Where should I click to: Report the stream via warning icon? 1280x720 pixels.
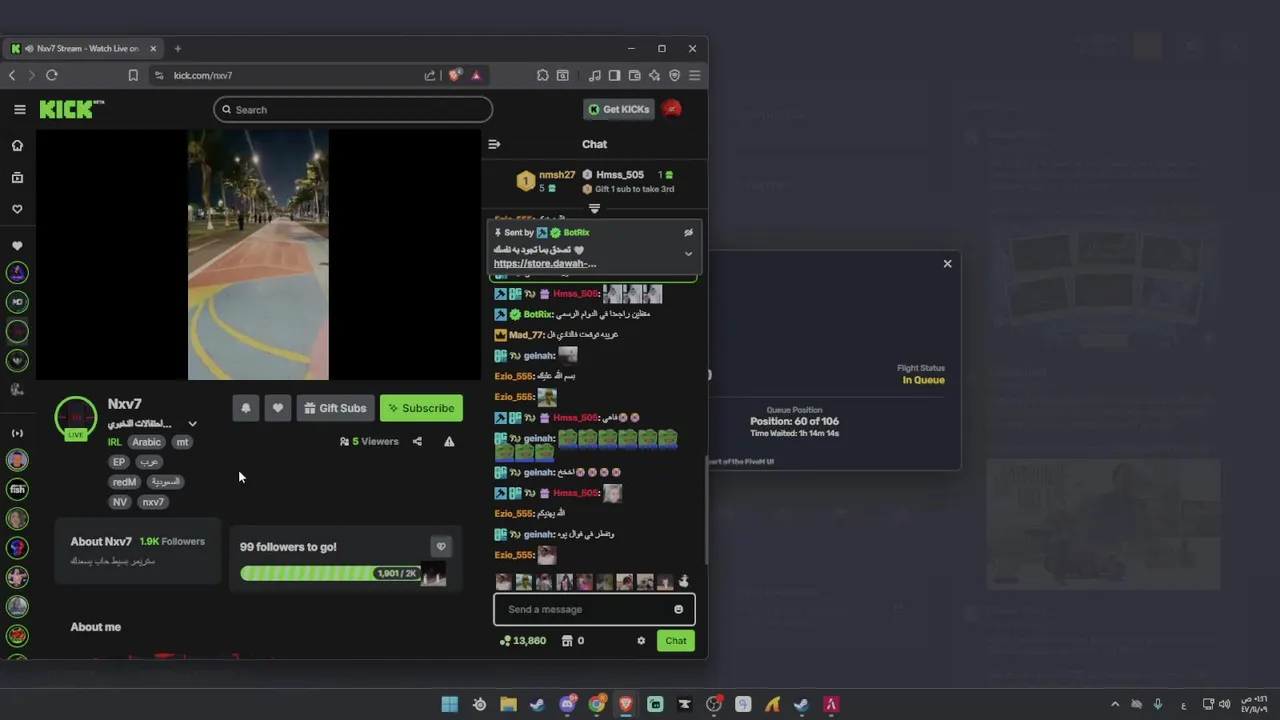[x=449, y=441]
